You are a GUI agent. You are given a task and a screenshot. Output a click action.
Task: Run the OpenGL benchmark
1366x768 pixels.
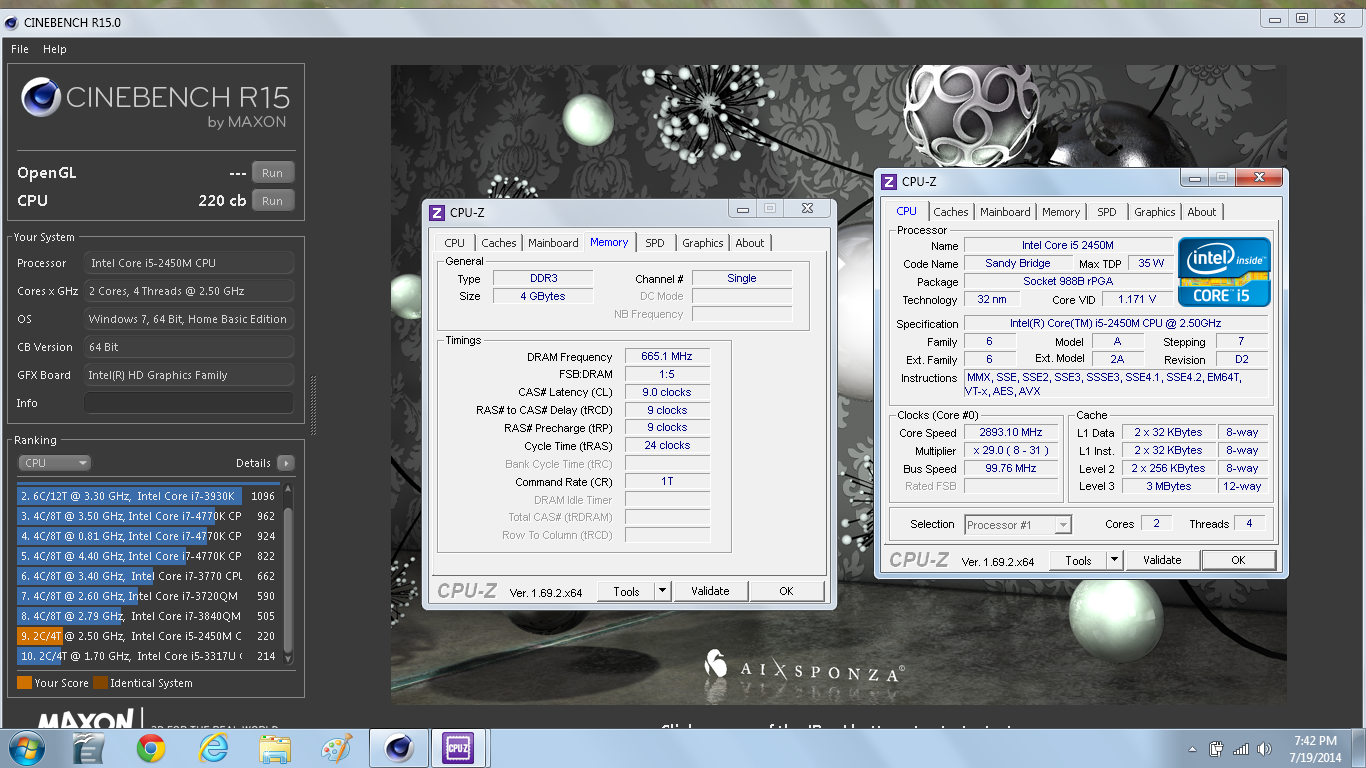point(272,173)
